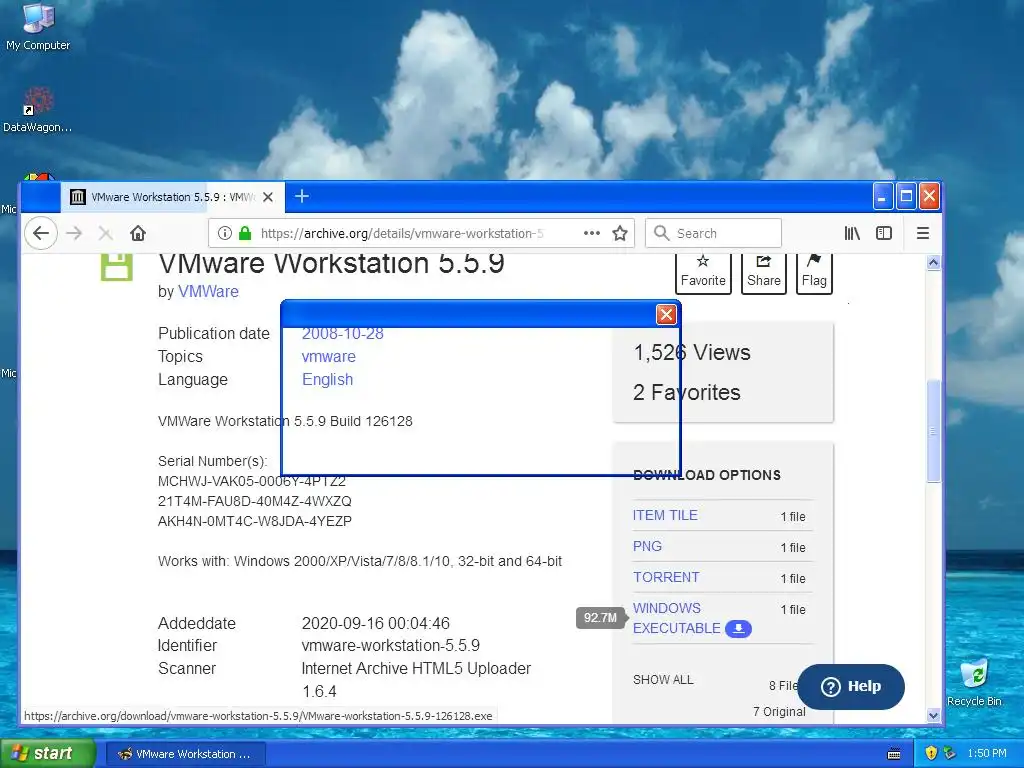Maximize the Firefox browser window

pyautogui.click(x=906, y=197)
